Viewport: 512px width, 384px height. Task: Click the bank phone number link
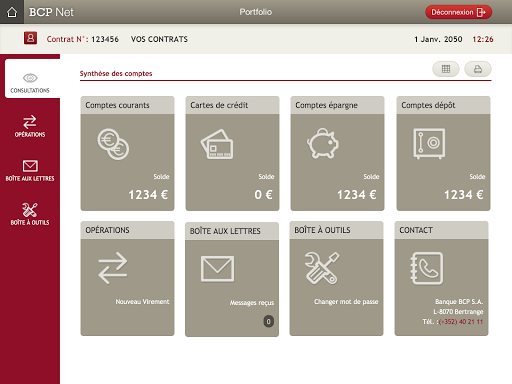[461, 322]
